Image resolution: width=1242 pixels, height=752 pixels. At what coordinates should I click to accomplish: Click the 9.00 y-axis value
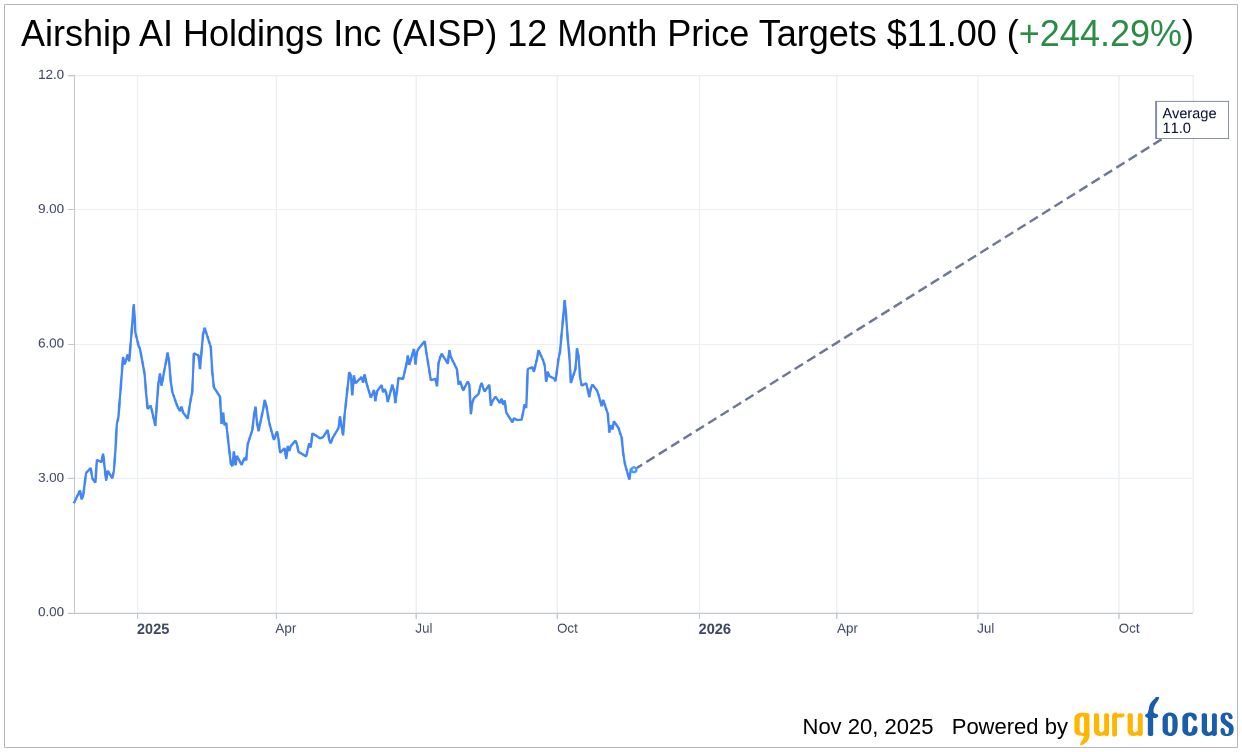point(51,209)
